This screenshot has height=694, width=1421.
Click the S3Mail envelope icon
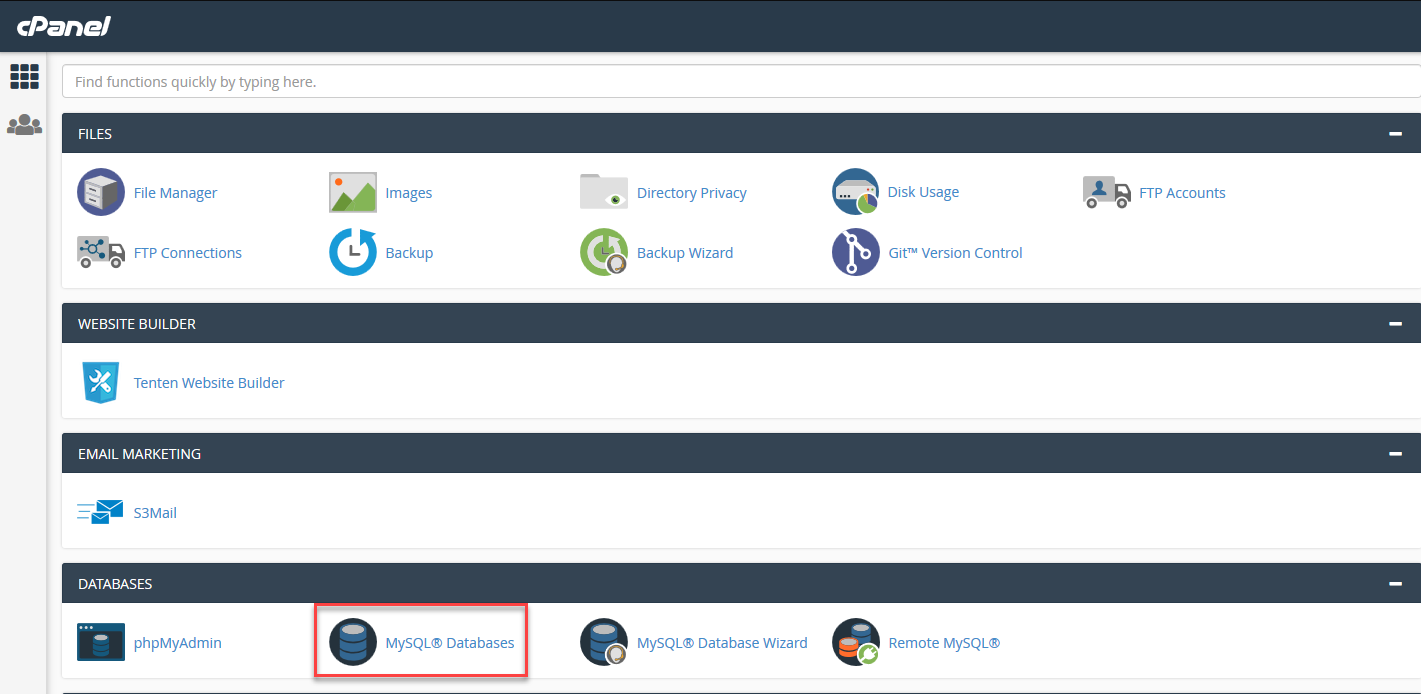coord(101,512)
